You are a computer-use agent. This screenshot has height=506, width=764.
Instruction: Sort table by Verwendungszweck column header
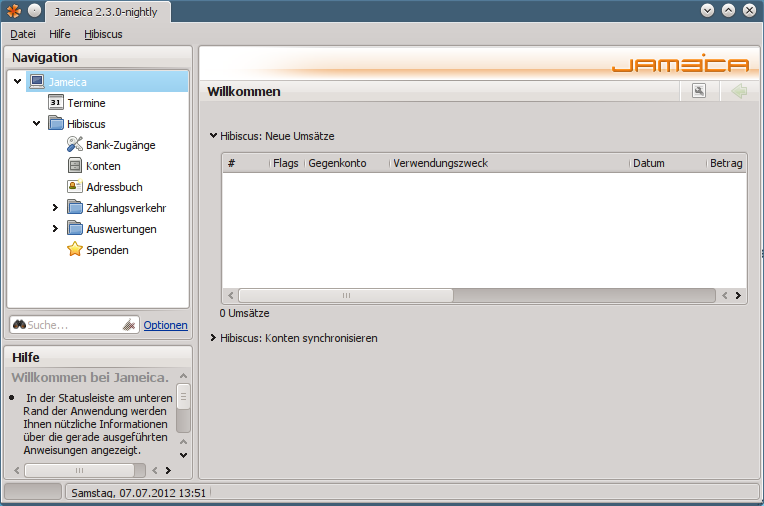[509, 163]
